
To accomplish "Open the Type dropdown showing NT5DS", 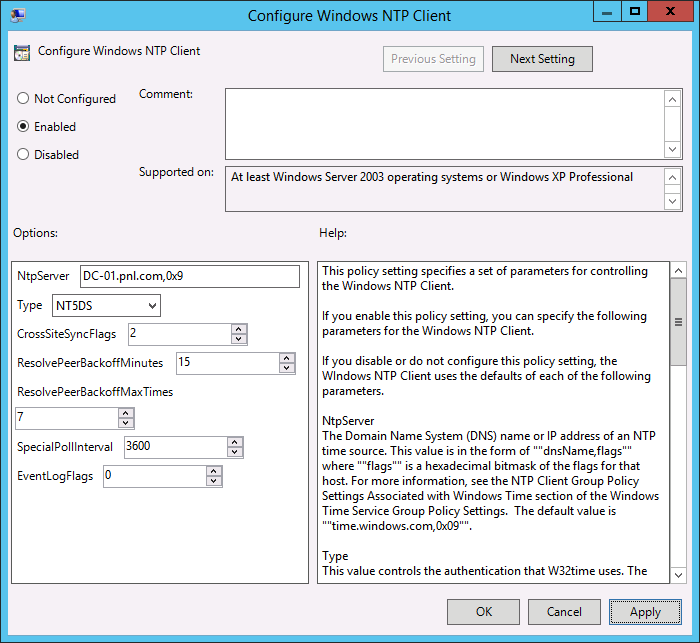I will [x=108, y=305].
